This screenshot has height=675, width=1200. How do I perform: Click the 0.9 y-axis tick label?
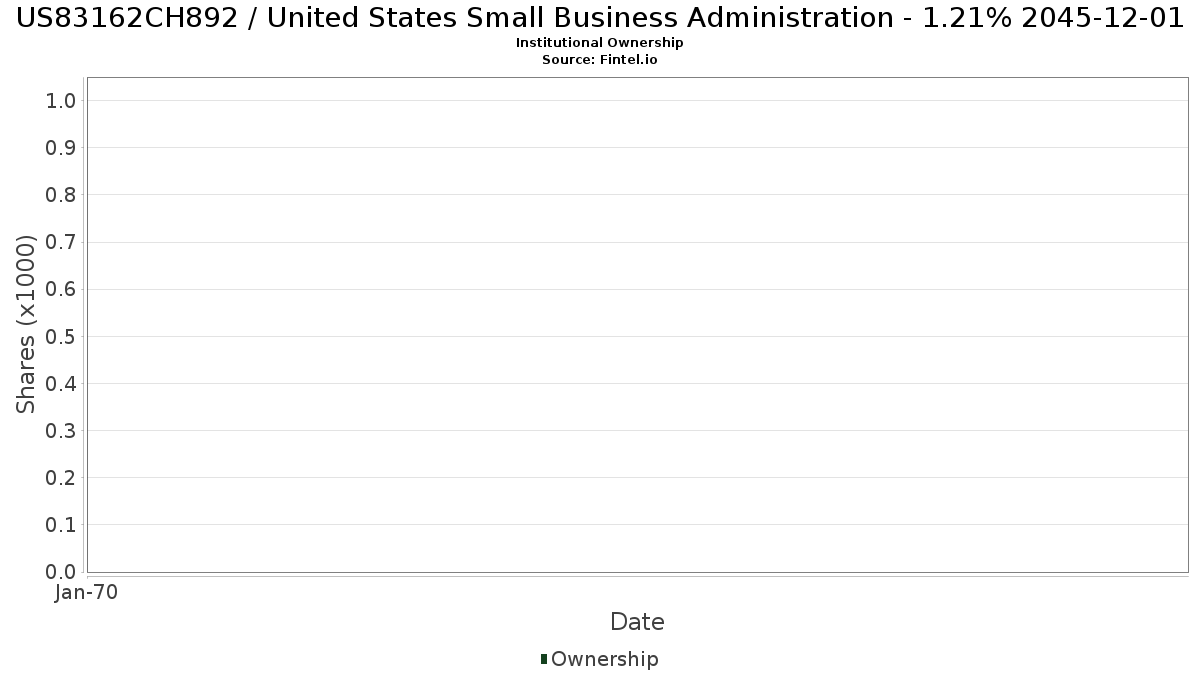point(61,148)
